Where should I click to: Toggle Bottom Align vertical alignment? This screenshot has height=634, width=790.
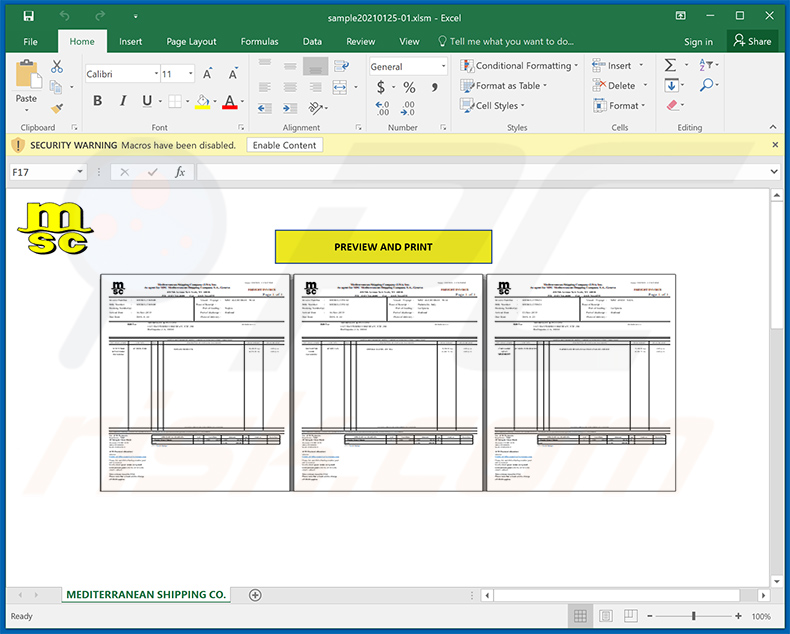315,66
